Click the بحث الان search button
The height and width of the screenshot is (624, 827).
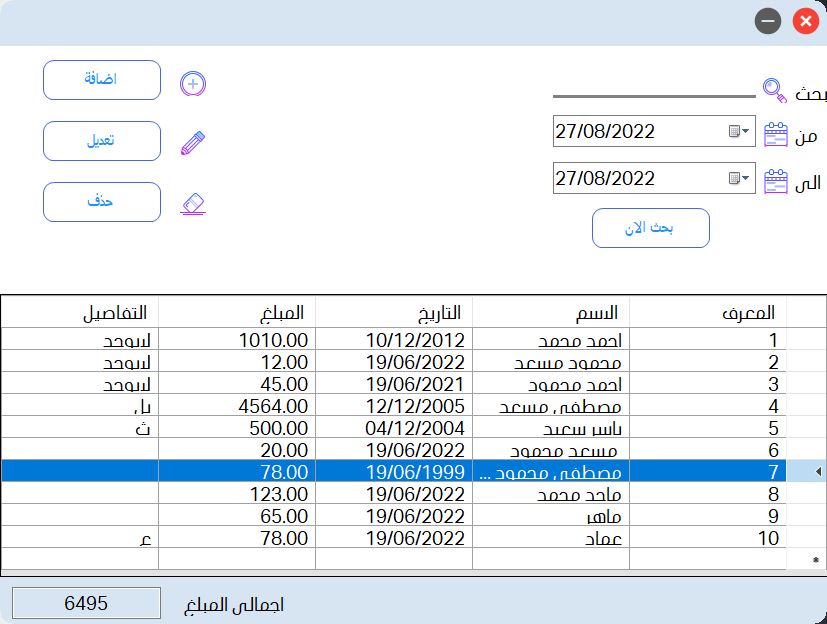[650, 228]
